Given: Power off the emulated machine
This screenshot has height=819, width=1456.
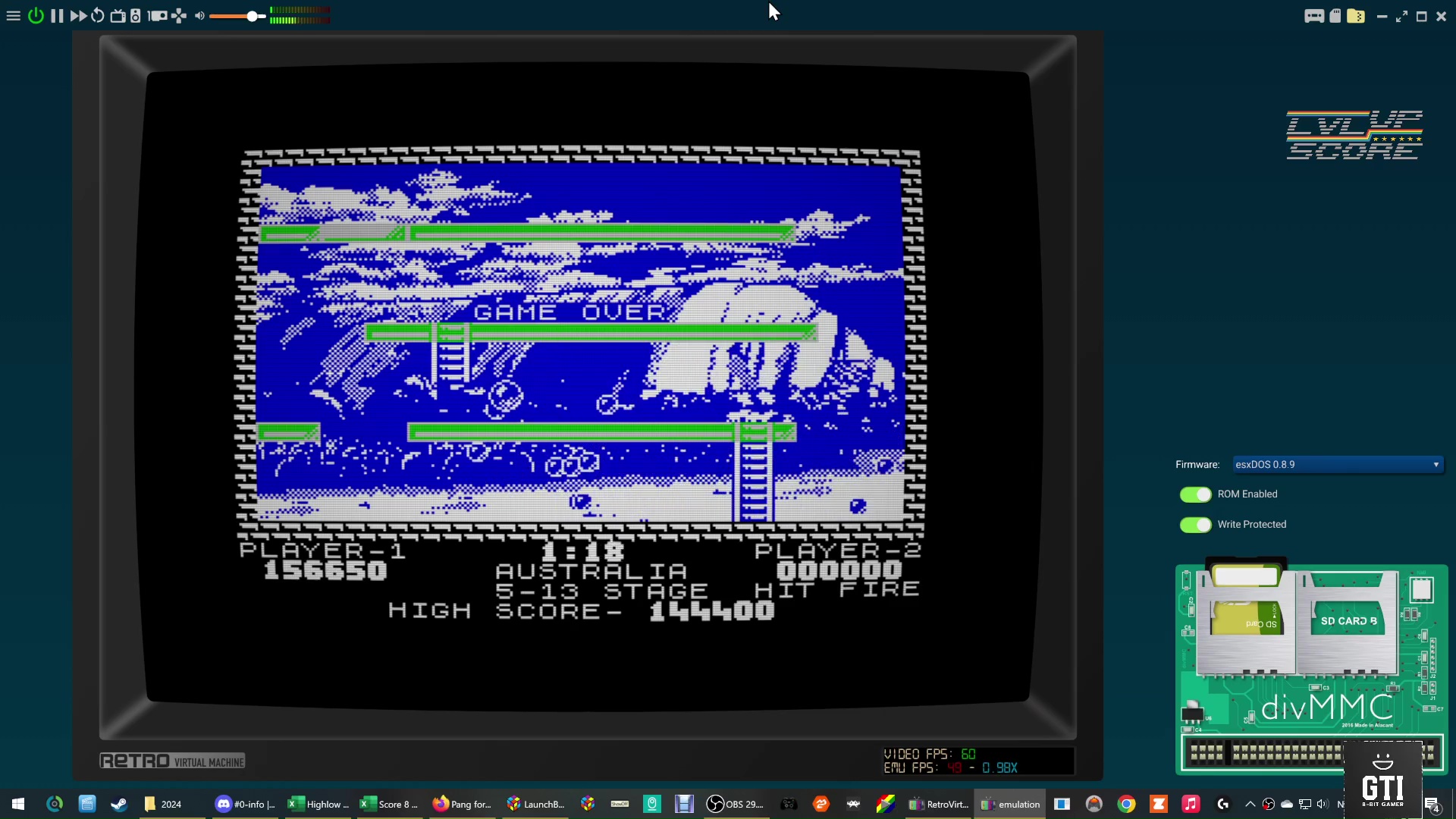Looking at the screenshot, I should click(36, 16).
